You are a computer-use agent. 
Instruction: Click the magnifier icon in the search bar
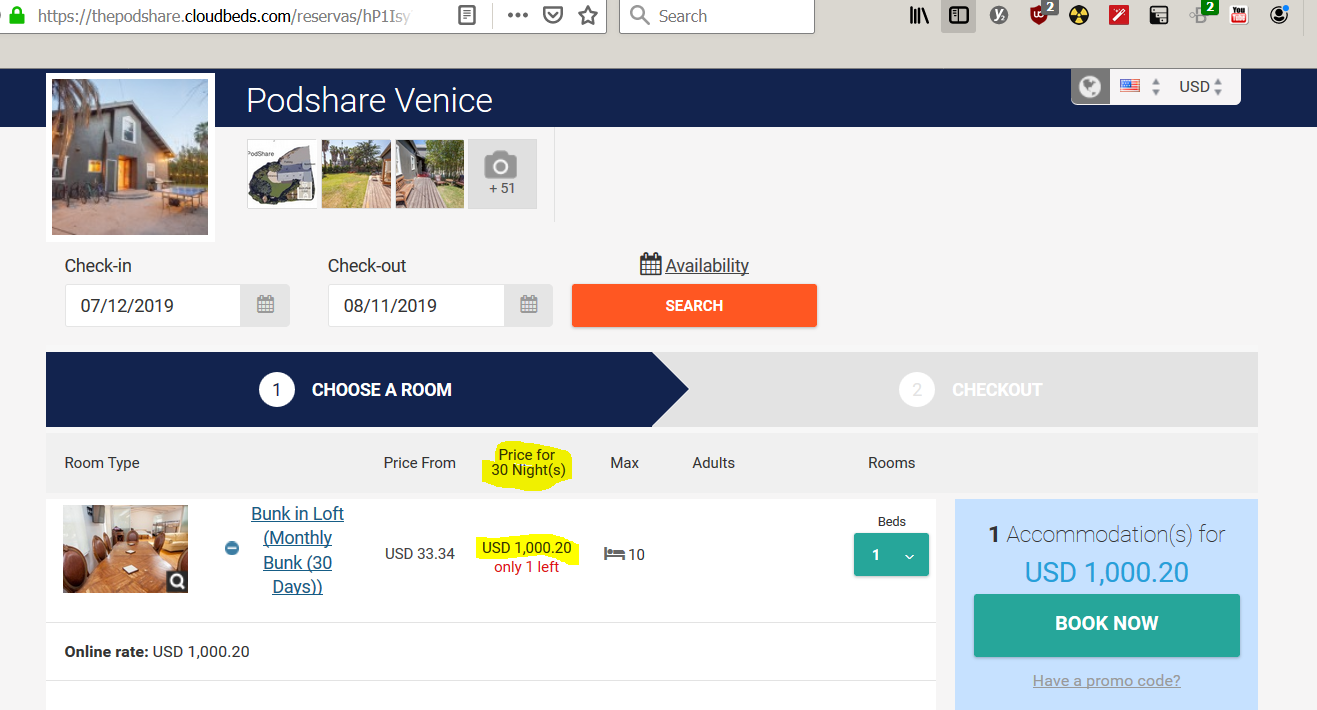(639, 16)
